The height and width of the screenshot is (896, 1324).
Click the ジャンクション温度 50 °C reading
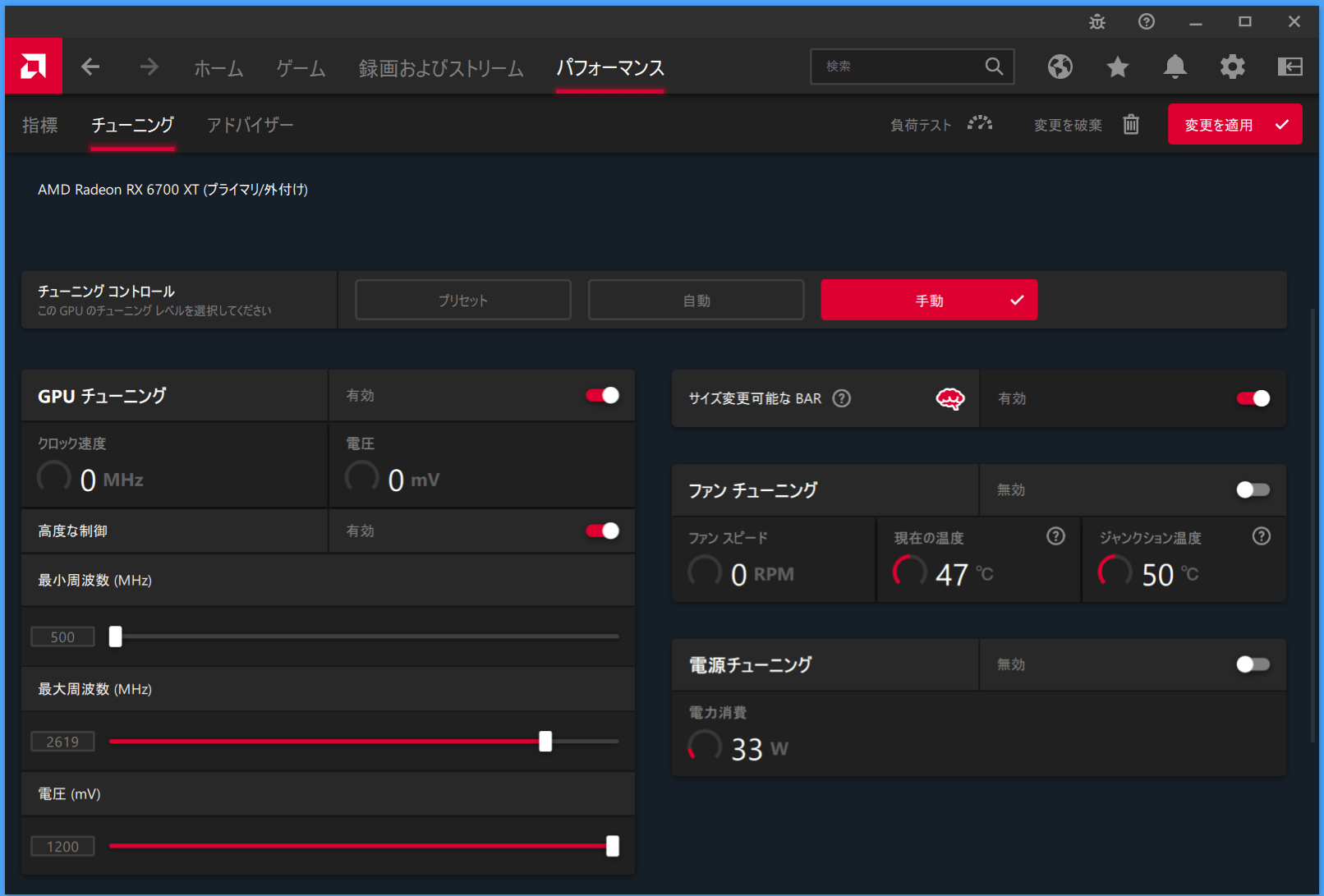click(x=1149, y=573)
